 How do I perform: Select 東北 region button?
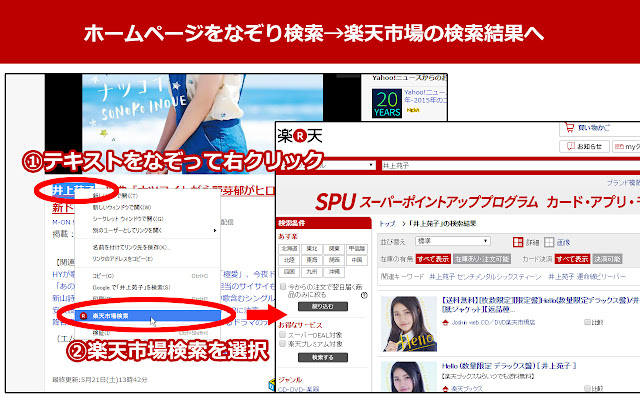click(312, 249)
